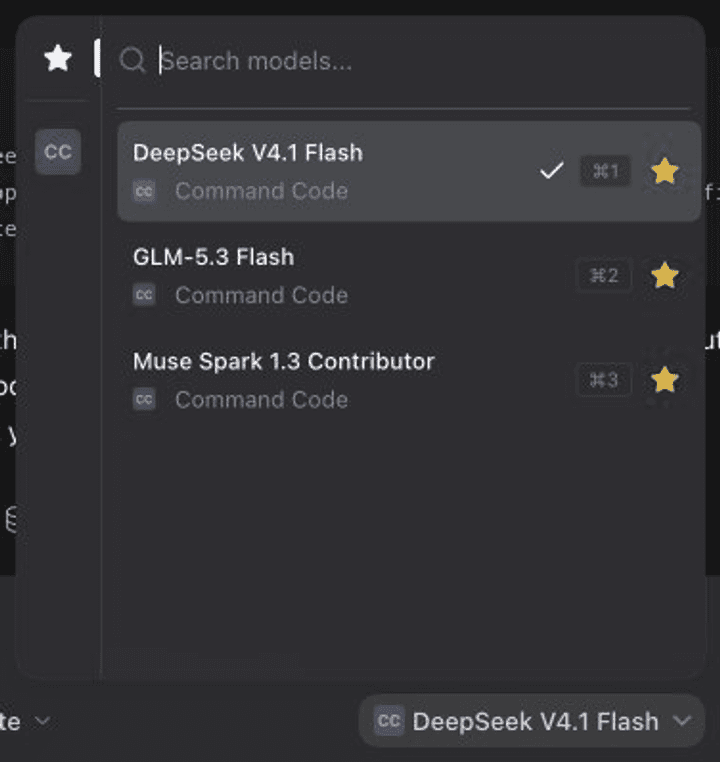Click Command Code icon under DeepSeek V4.1 Flash
Image resolution: width=720 pixels, height=762 pixels.
pos(144,191)
